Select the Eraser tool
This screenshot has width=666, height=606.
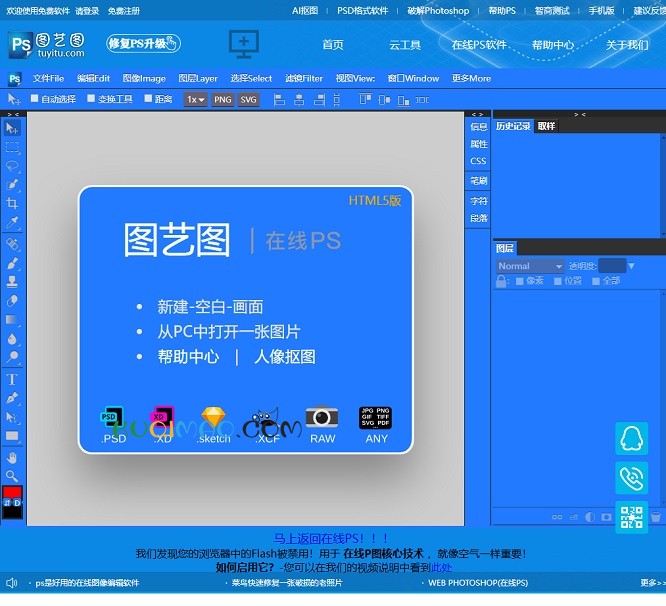(x=12, y=301)
